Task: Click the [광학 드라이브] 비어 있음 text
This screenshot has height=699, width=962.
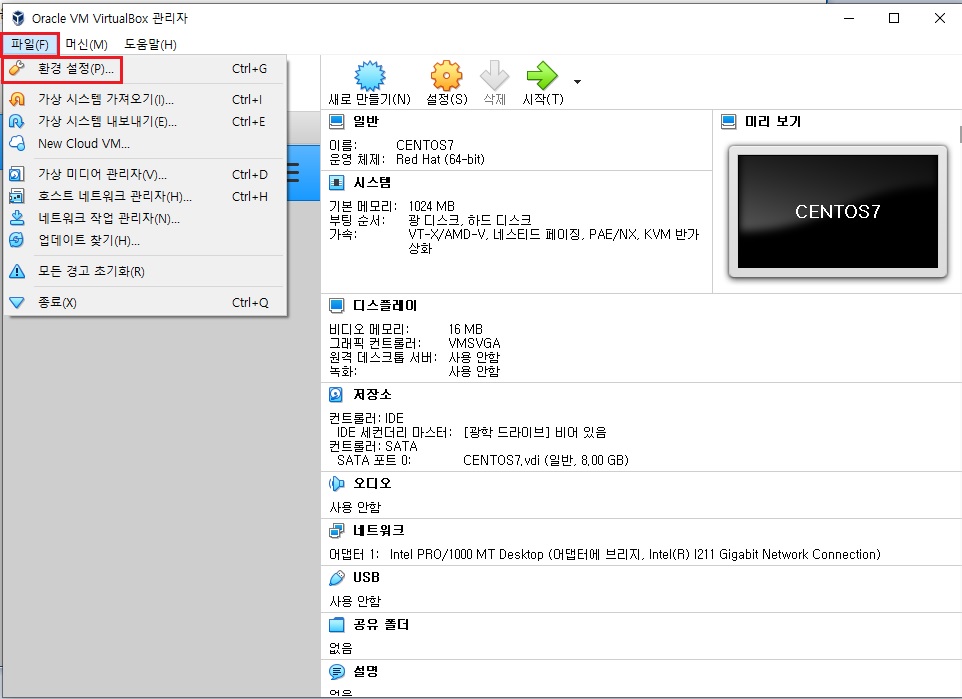Action: [534, 433]
